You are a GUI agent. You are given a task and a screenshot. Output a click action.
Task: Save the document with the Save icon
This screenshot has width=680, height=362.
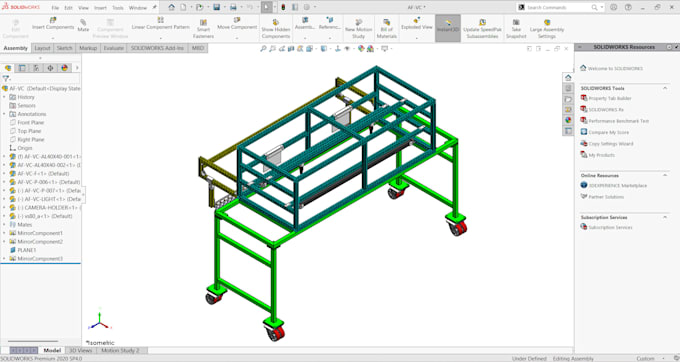point(216,7)
